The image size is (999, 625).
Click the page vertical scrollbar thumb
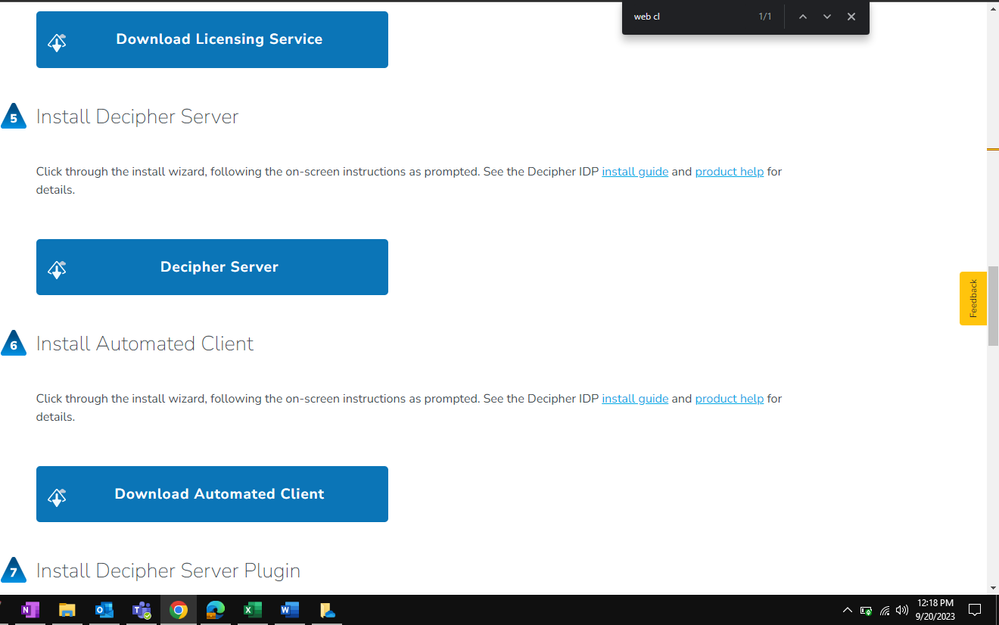pyautogui.click(x=993, y=306)
